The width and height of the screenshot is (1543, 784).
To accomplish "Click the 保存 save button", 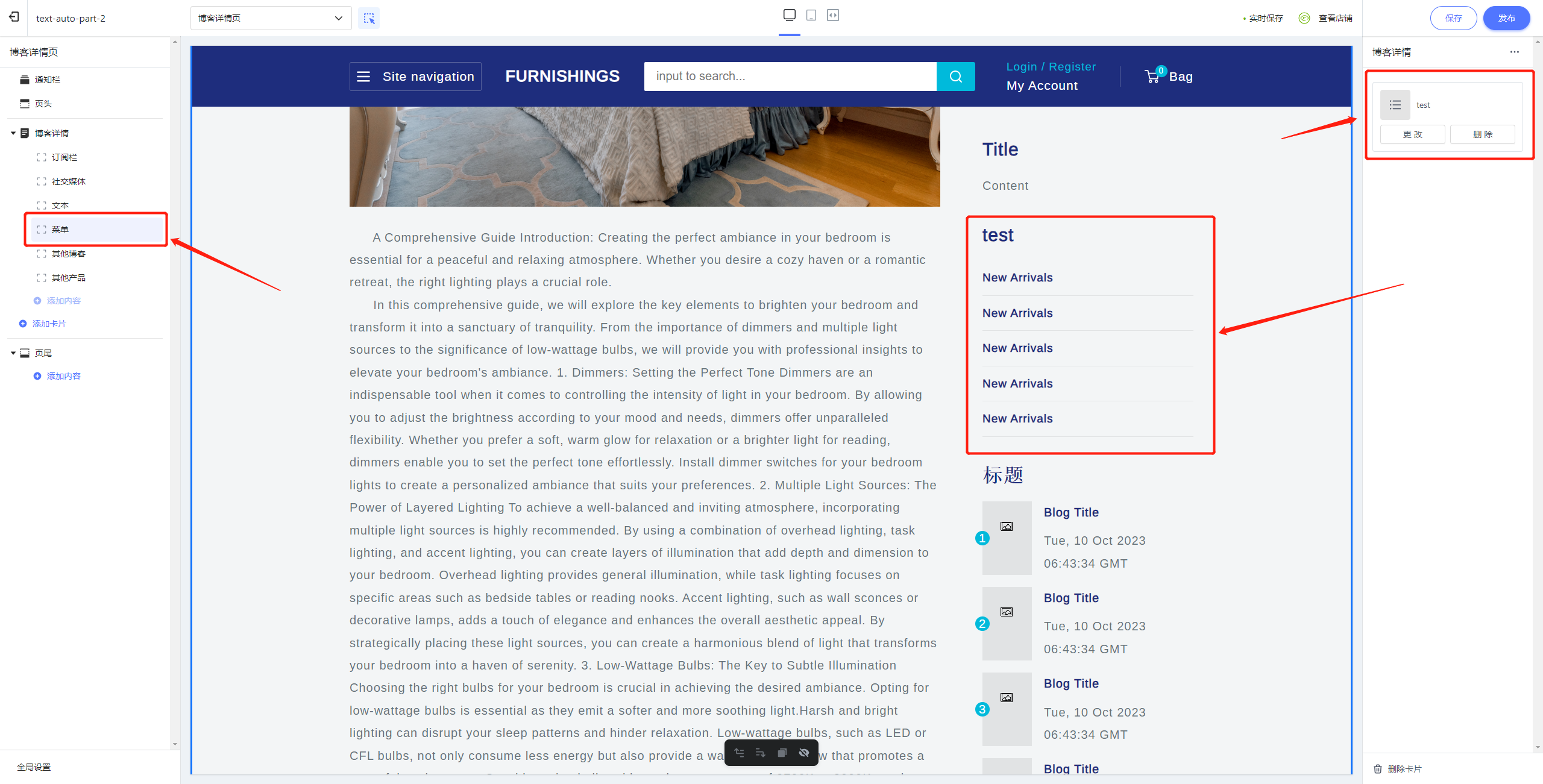I will pyautogui.click(x=1453, y=18).
